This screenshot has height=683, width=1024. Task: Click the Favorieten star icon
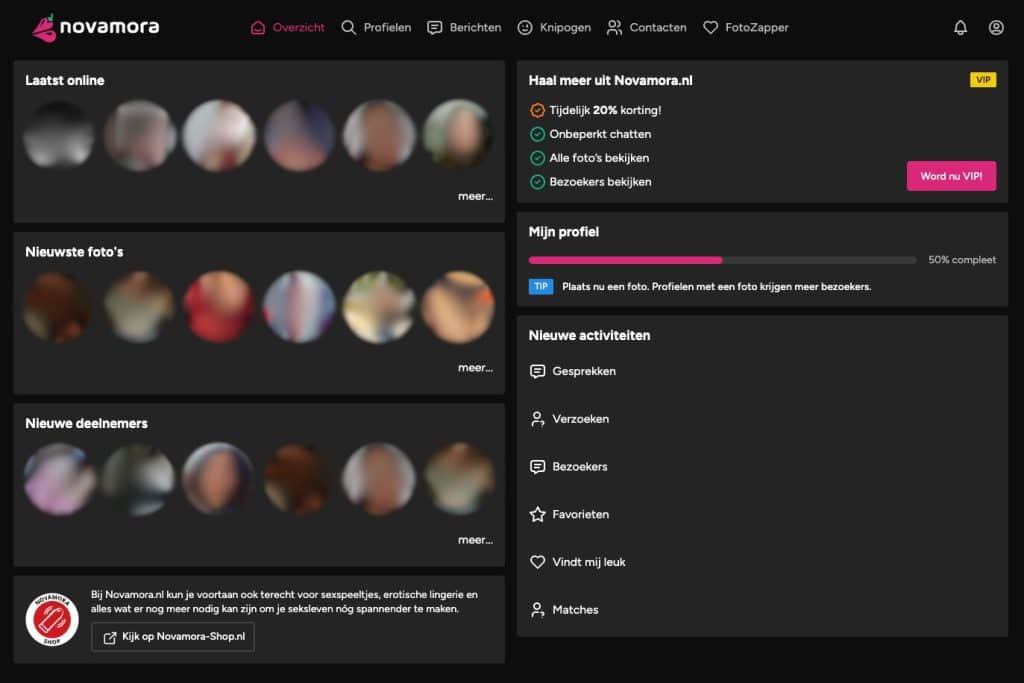click(x=537, y=515)
